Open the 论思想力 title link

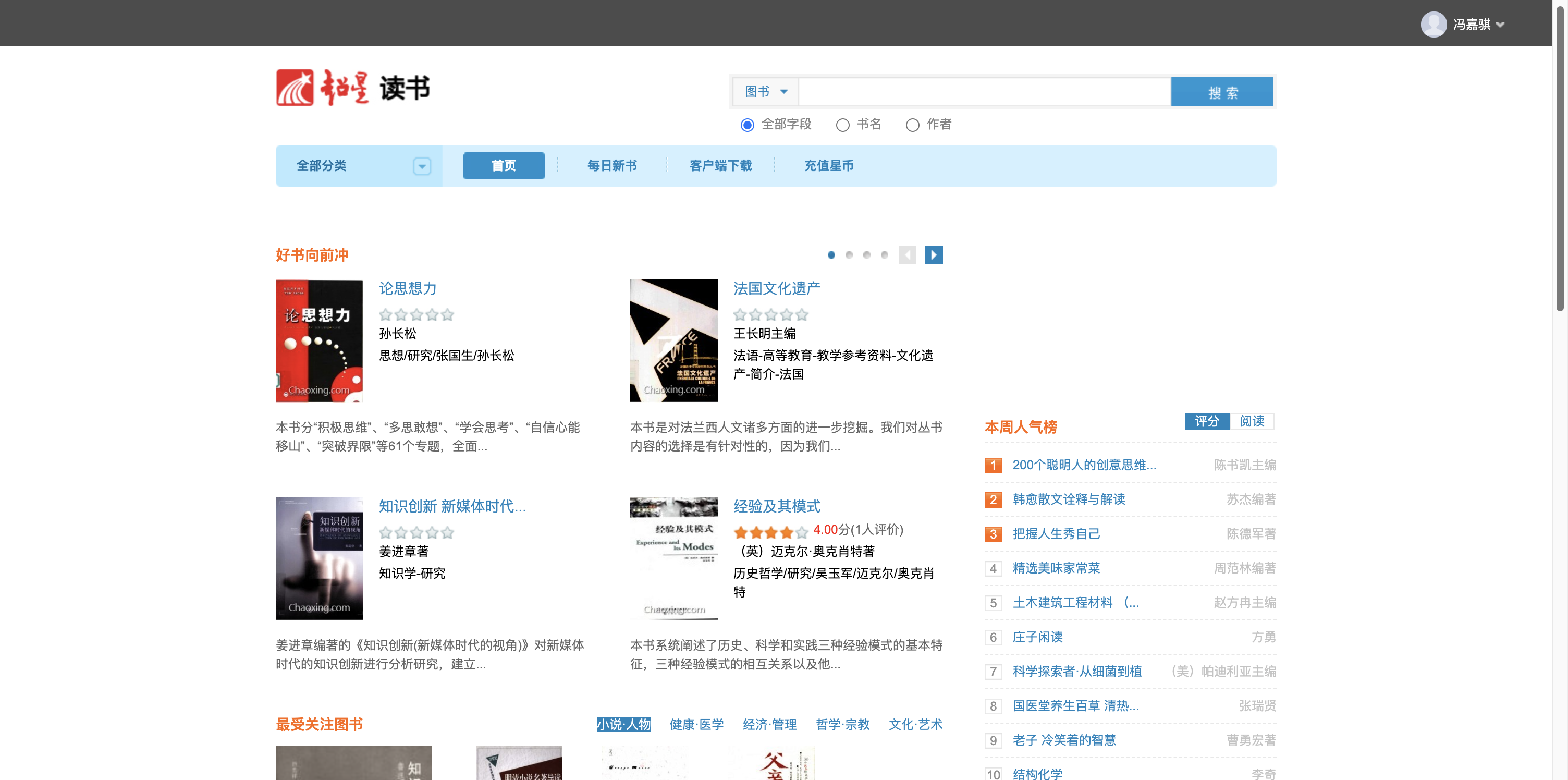point(407,289)
